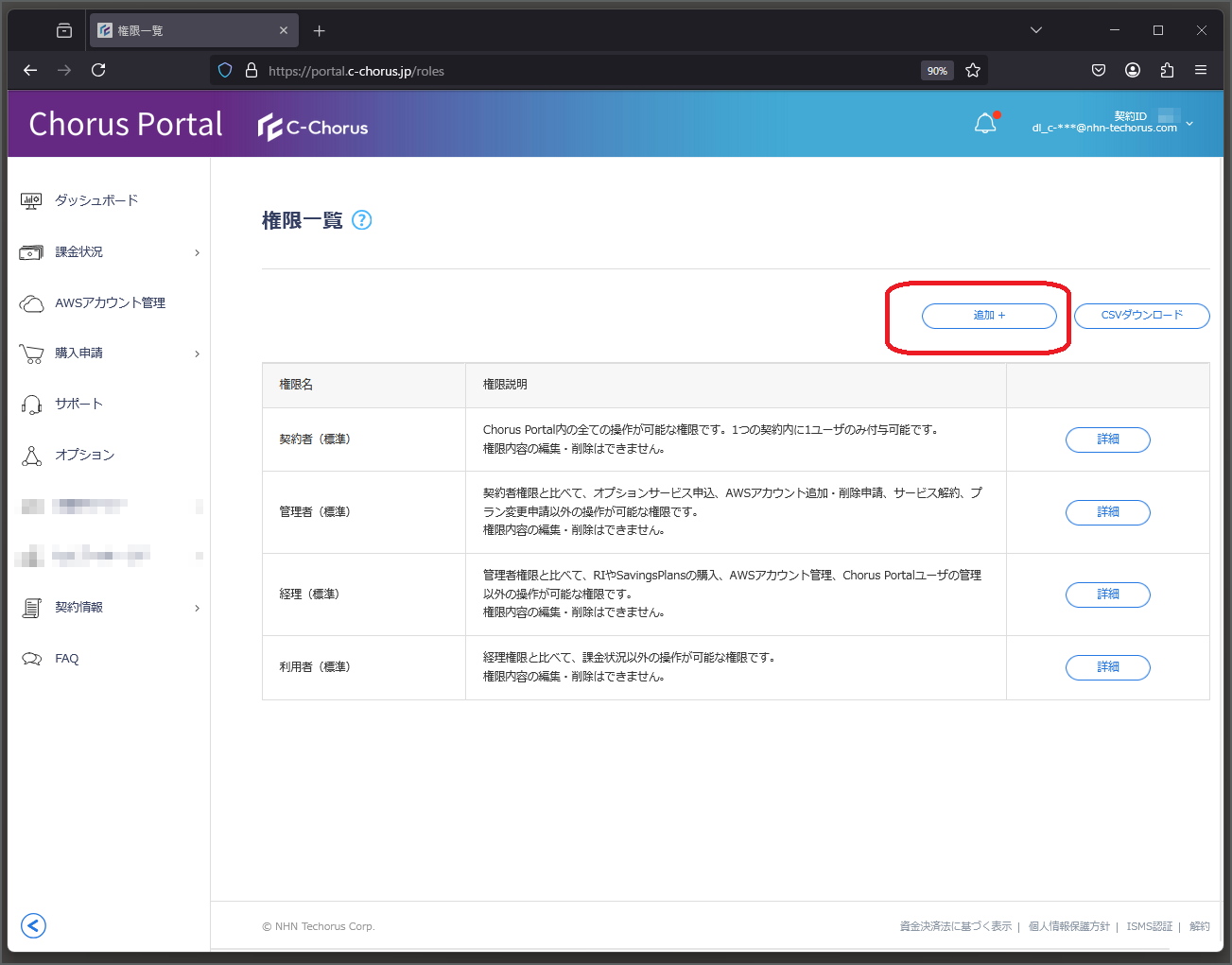Collapse sidebar with the bottom-left arrow icon
The image size is (1232, 965).
tap(33, 925)
